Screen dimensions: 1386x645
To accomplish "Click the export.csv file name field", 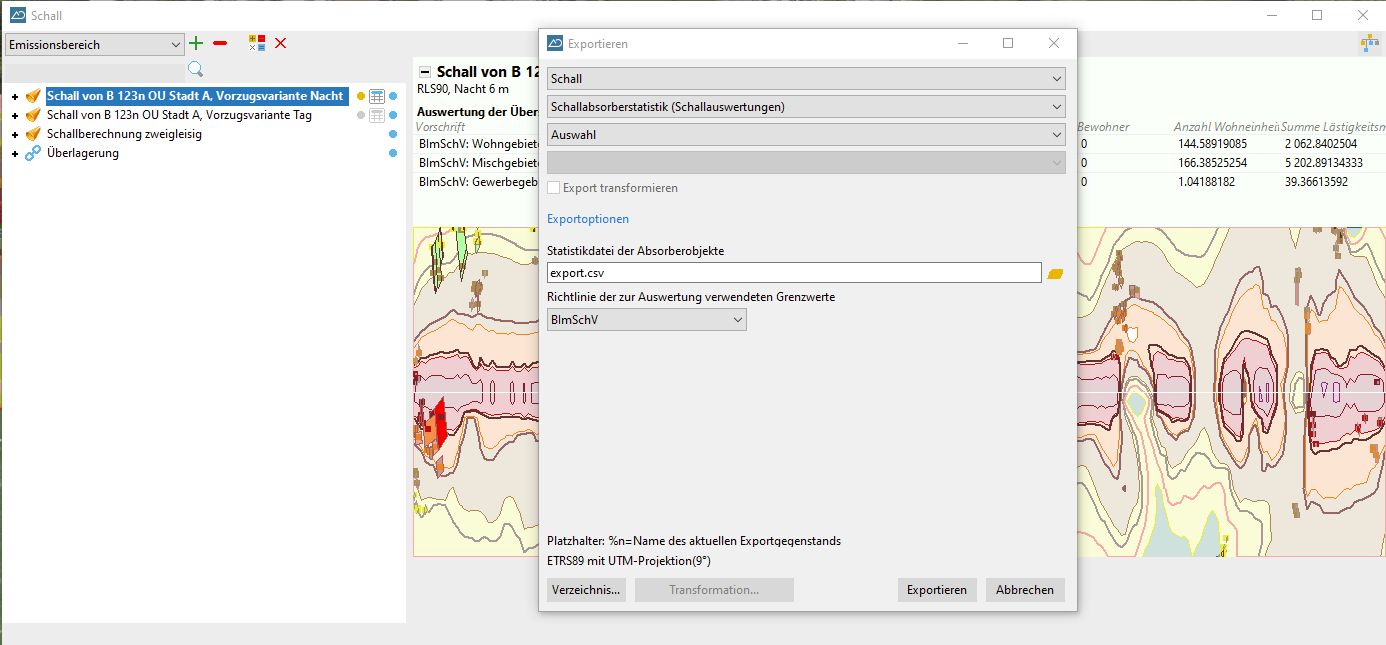I will (x=793, y=273).
